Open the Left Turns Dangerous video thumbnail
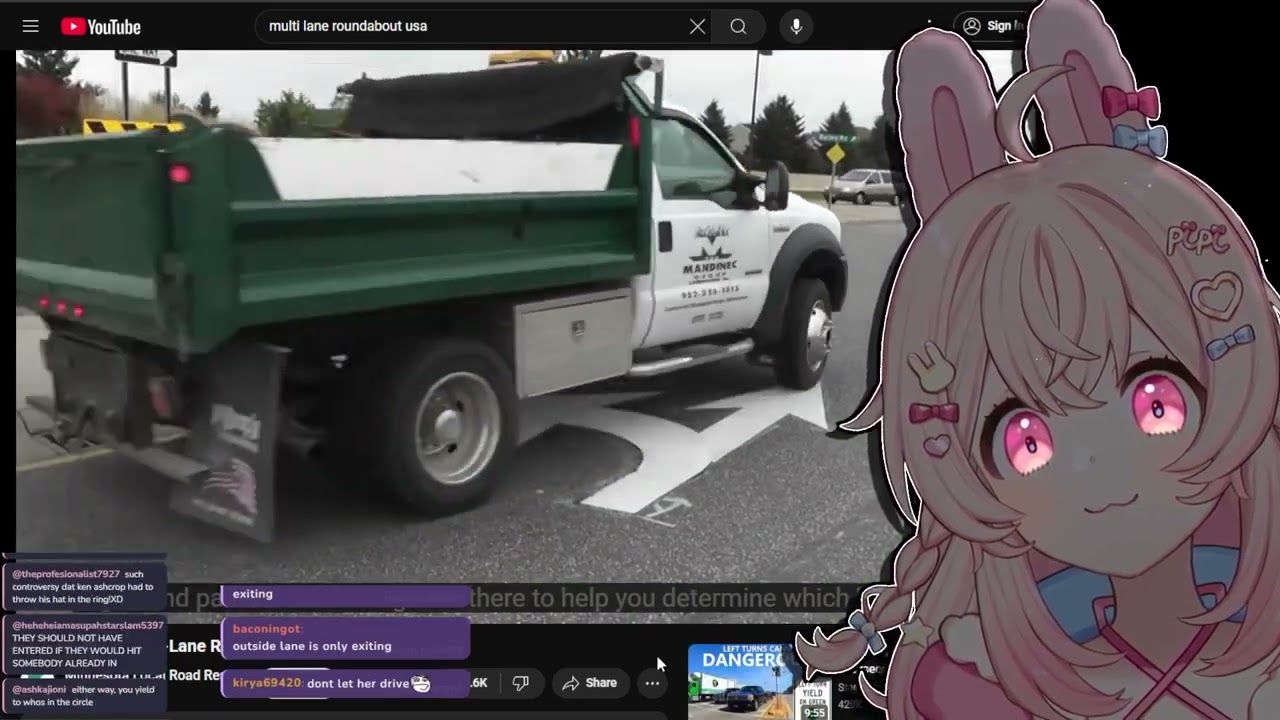 click(758, 682)
